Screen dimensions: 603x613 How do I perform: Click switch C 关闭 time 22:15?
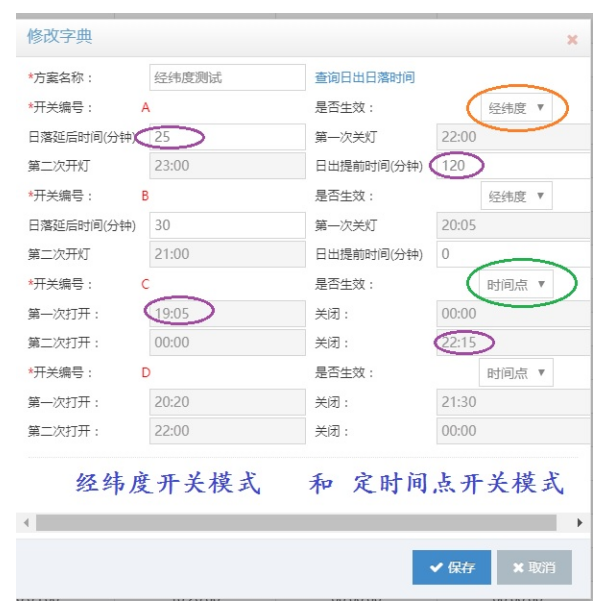tap(510, 343)
